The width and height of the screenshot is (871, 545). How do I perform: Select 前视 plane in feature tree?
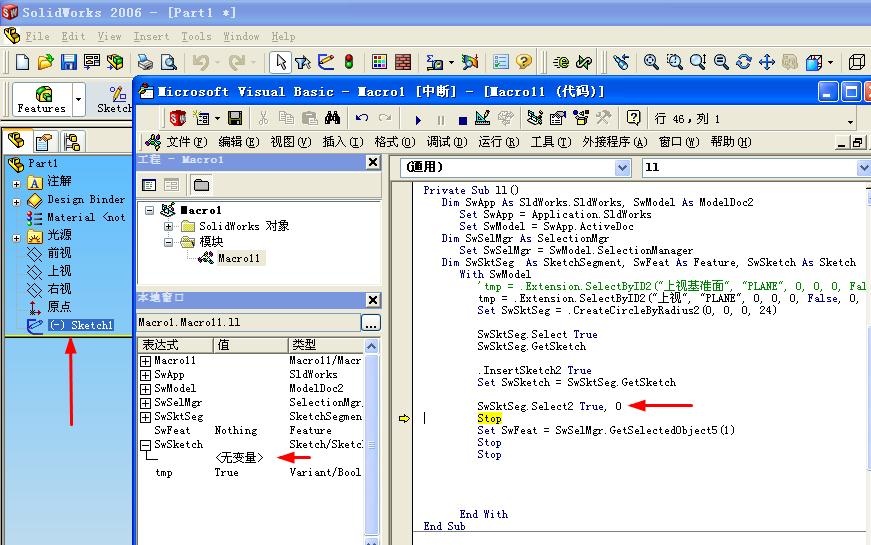click(59, 253)
